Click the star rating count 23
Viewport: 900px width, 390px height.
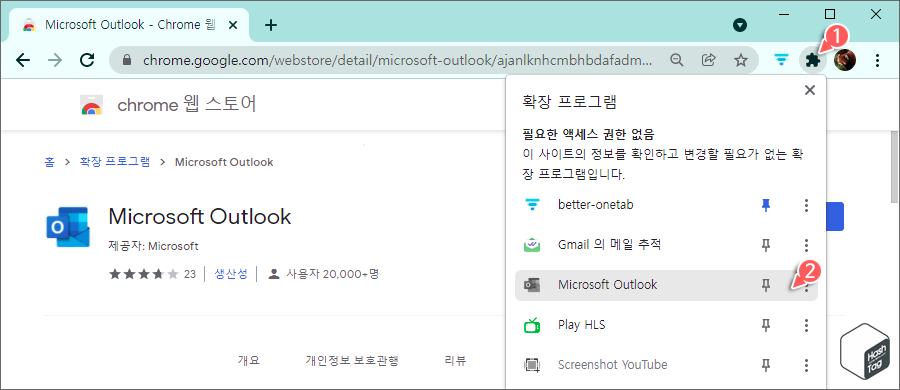tap(189, 275)
